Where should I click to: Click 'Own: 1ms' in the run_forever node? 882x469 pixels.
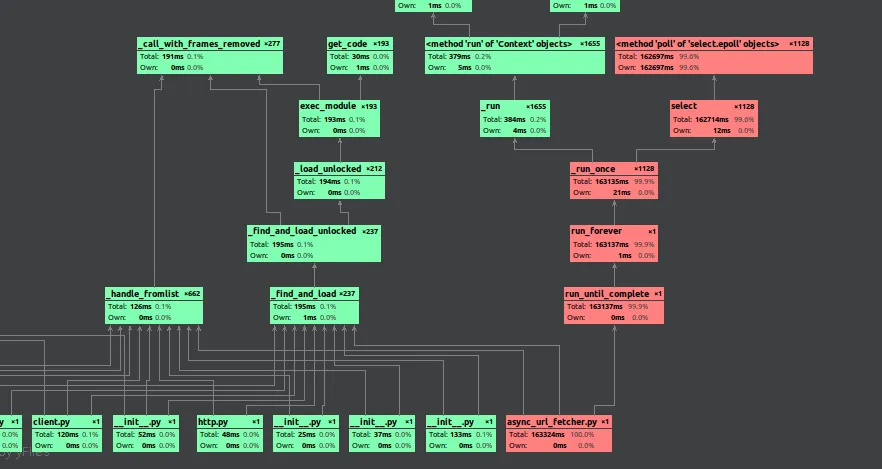(602, 255)
